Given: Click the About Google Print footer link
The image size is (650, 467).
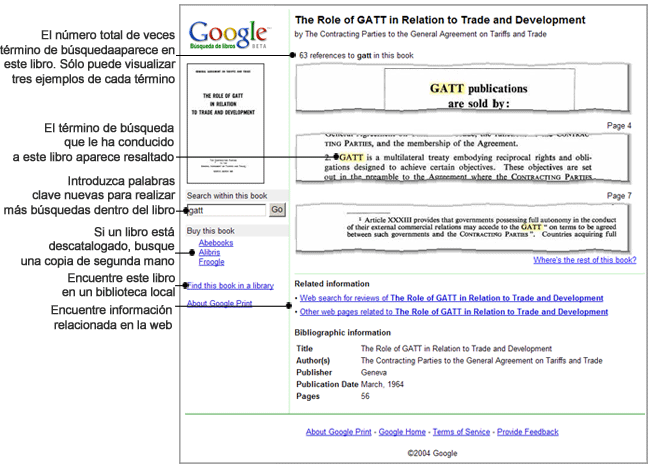Looking at the screenshot, I should tap(339, 432).
